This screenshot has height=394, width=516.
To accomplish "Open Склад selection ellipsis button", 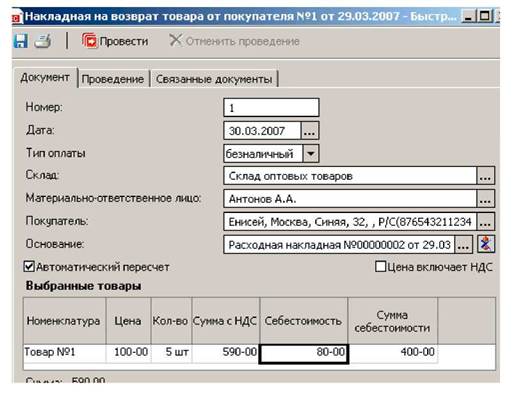I will point(486,176).
